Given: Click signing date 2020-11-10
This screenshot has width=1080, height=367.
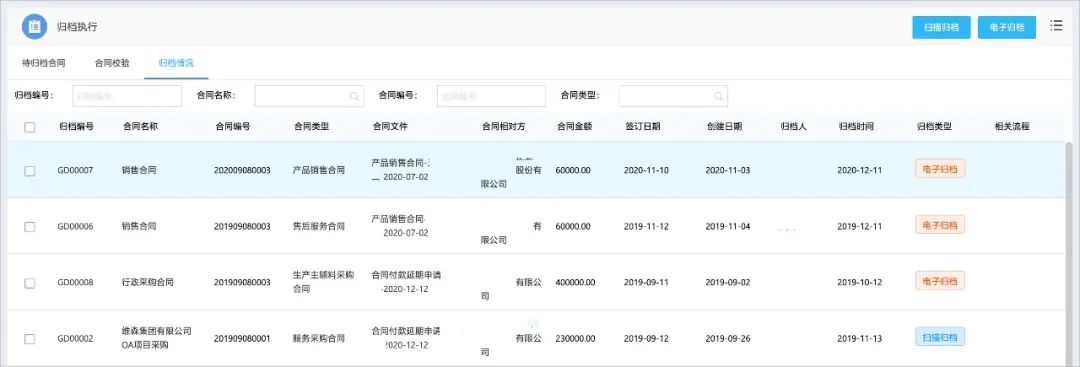Looking at the screenshot, I should coord(645,170).
